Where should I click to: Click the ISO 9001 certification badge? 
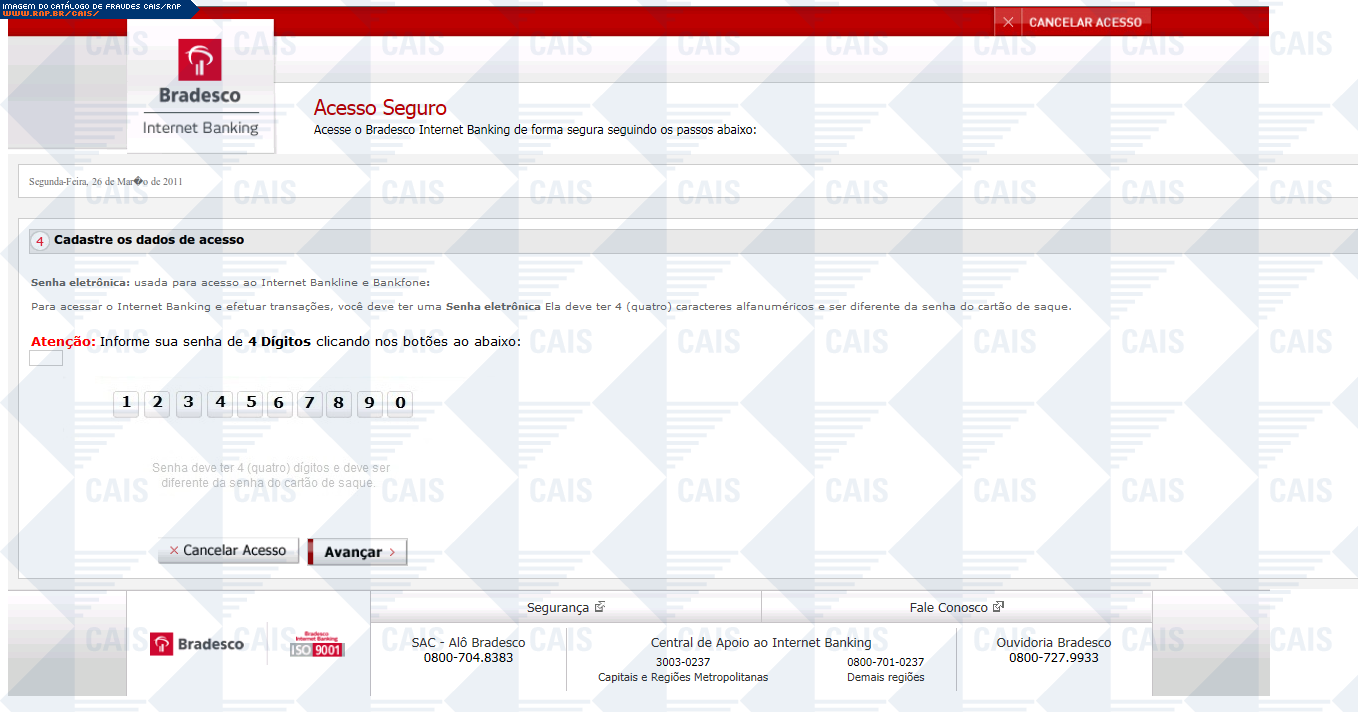[316, 644]
